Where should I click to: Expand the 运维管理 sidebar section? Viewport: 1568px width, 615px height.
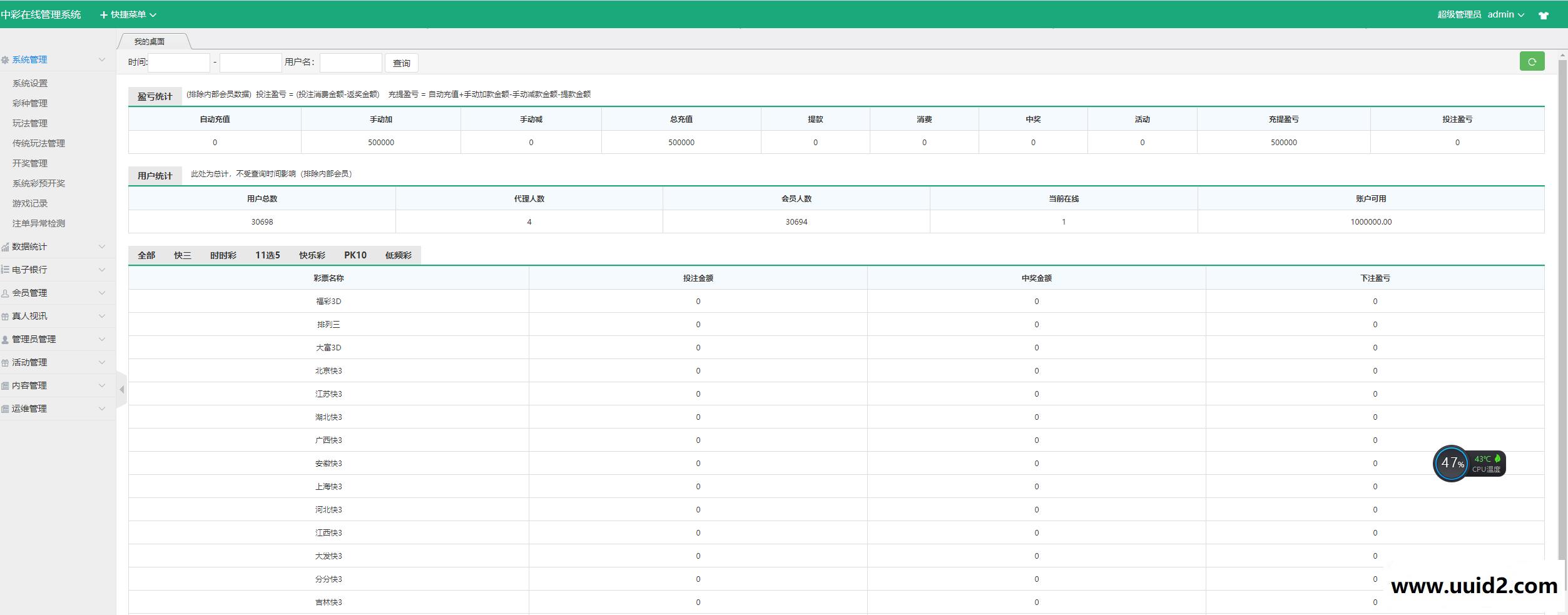29,409
